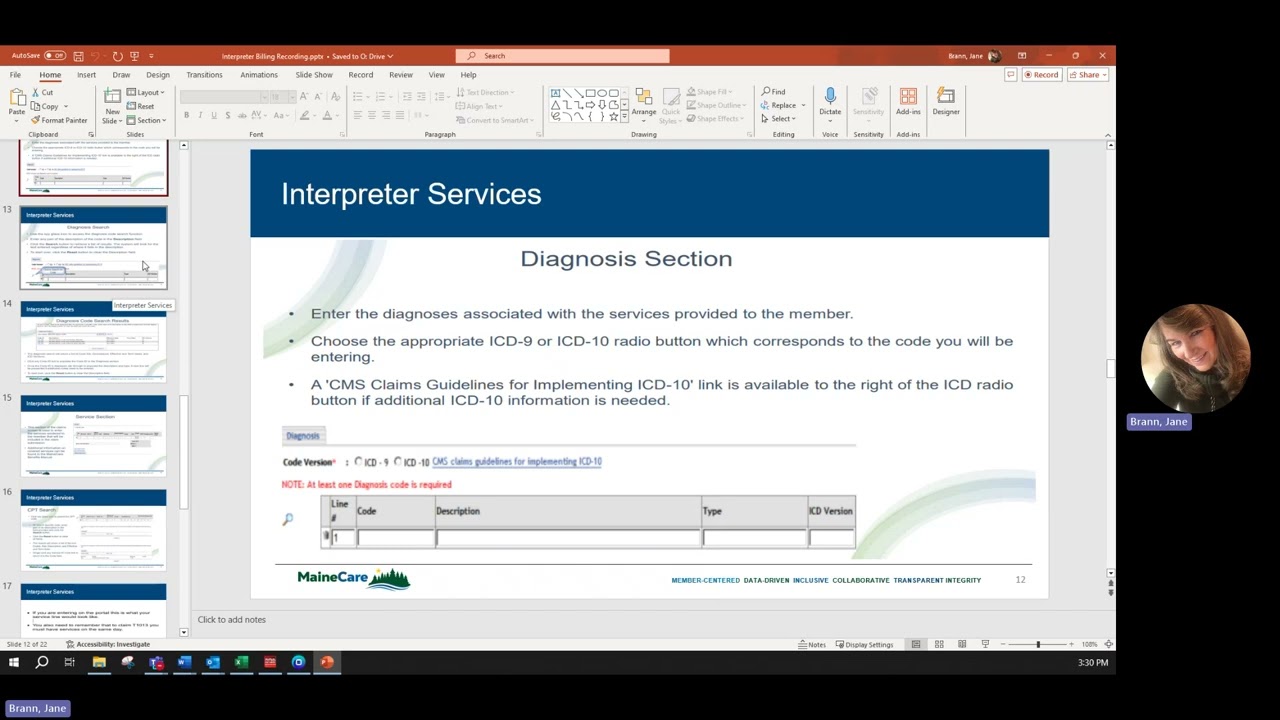Click the Reset slide button
Image resolution: width=1280 pixels, height=720 pixels.
[141, 106]
